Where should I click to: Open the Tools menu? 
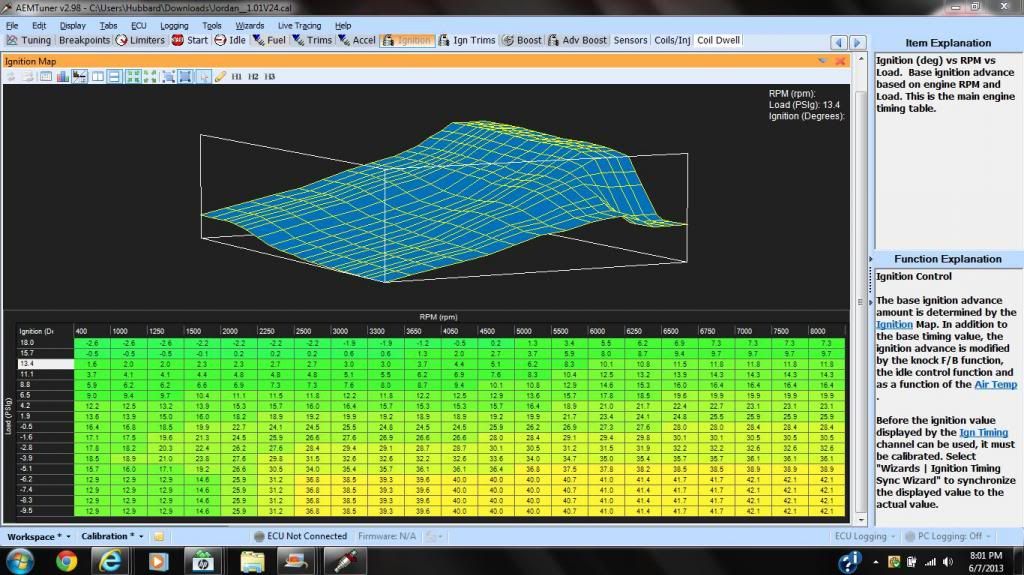(x=212, y=25)
